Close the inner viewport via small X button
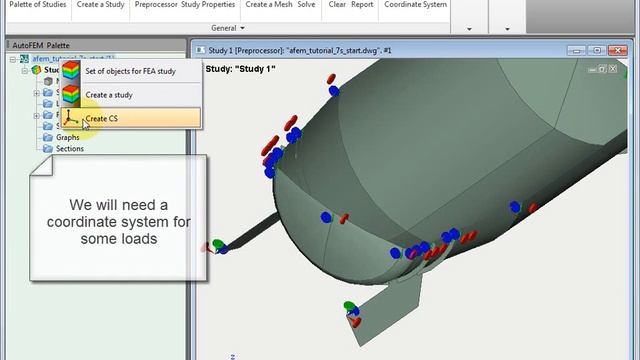The width and height of the screenshot is (640, 360). coord(613,69)
